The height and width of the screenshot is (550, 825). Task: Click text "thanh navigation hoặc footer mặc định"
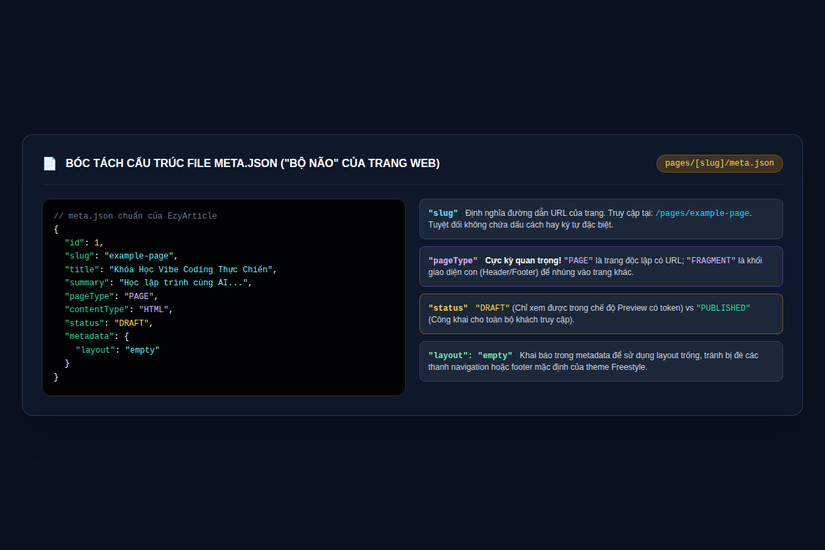[501, 367]
